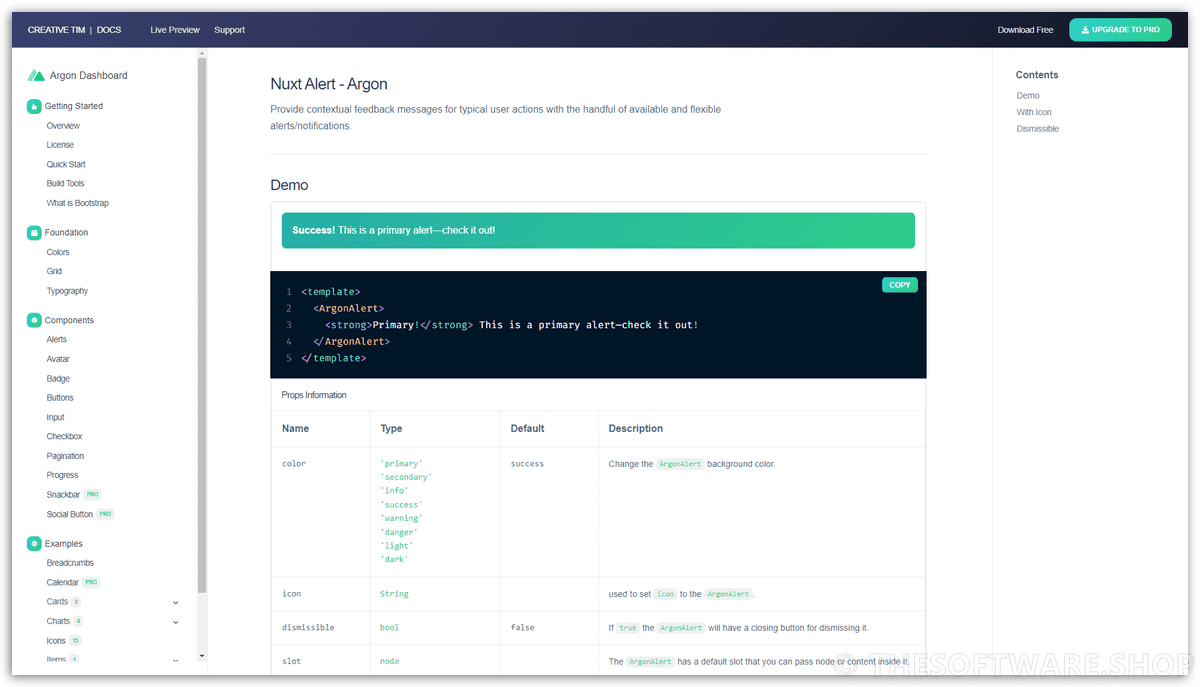This screenshot has height=687, width=1200.
Task: Open the Snackbar component page
Action: [63, 495]
